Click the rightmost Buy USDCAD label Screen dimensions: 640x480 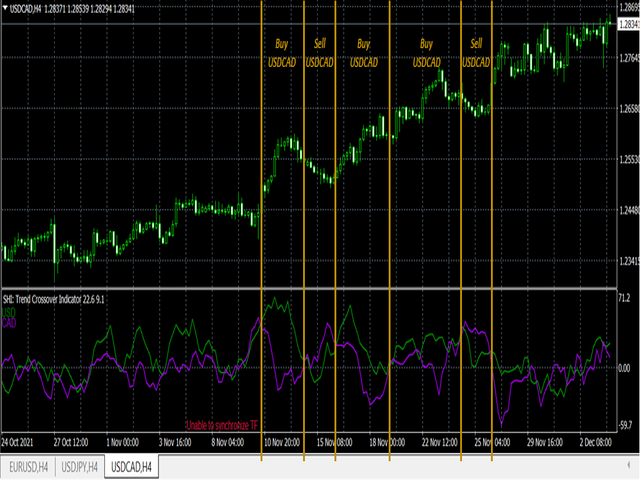click(427, 53)
